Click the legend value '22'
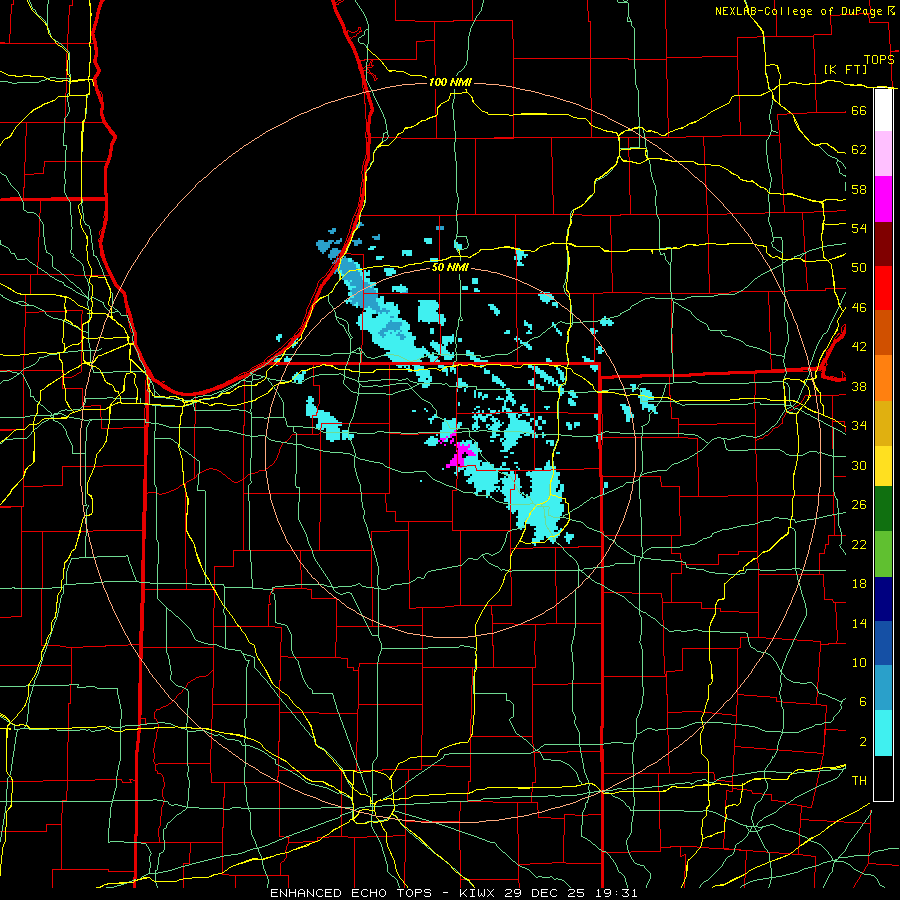The width and height of the screenshot is (900, 900). pos(859,544)
